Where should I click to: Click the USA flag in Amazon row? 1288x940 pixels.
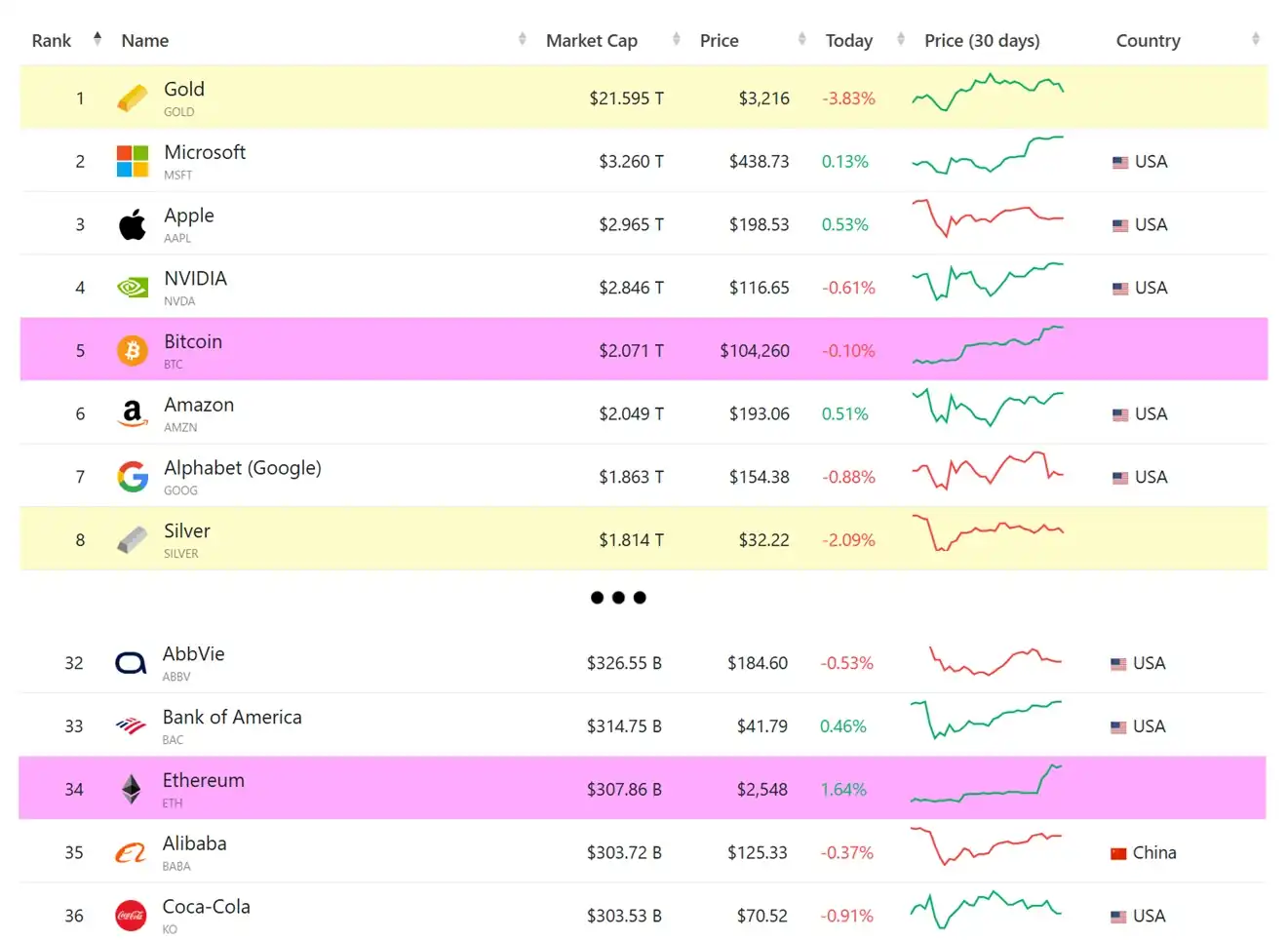point(1120,414)
